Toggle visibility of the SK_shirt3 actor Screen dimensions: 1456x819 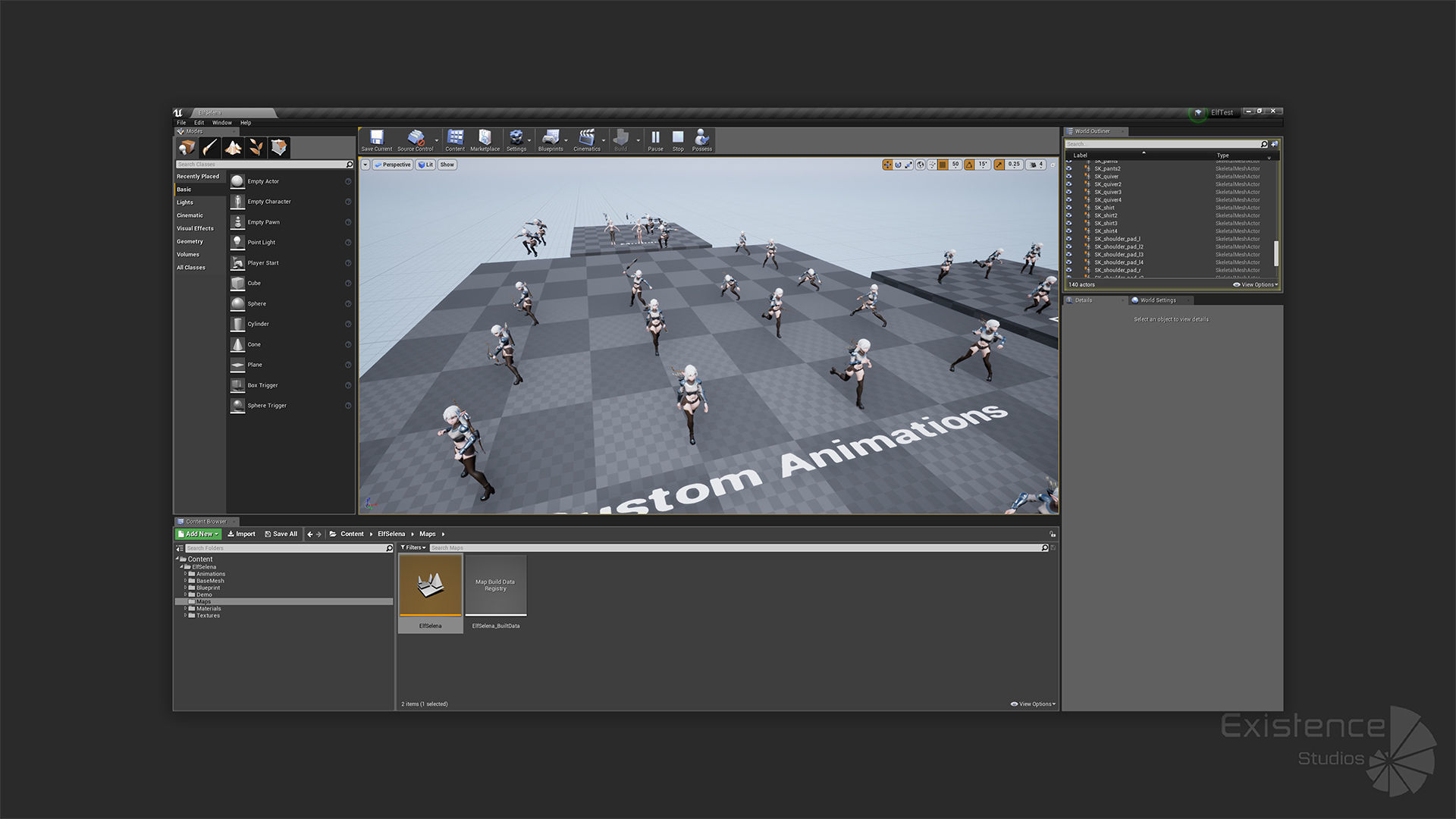(1069, 223)
